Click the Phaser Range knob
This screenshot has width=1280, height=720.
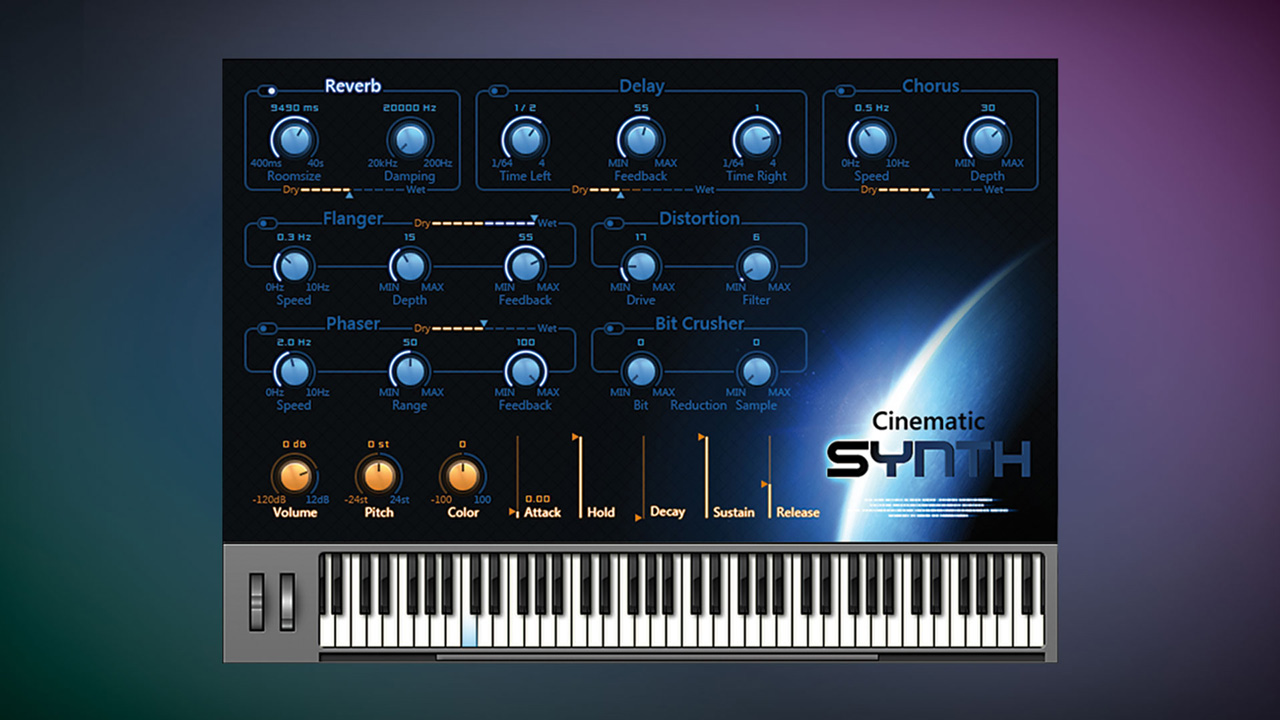[x=409, y=371]
